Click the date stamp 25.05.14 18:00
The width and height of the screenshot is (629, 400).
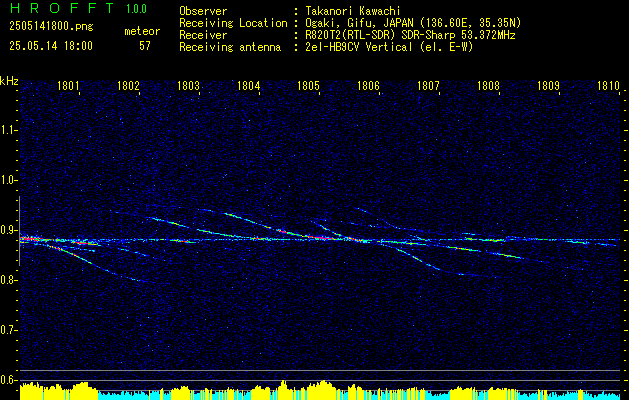[x=51, y=46]
